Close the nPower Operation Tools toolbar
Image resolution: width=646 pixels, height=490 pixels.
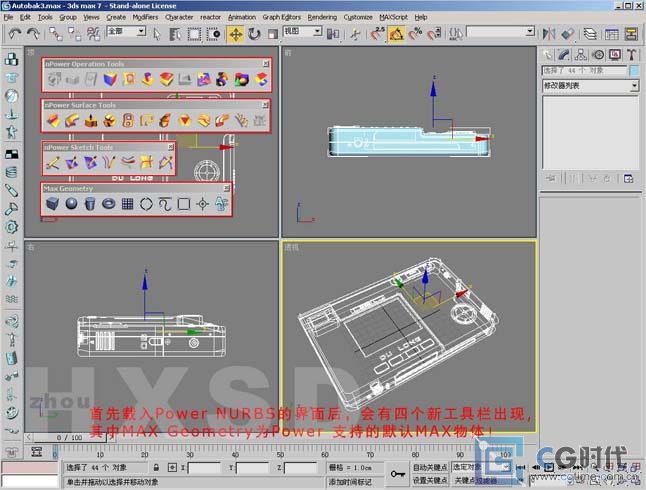pos(266,63)
